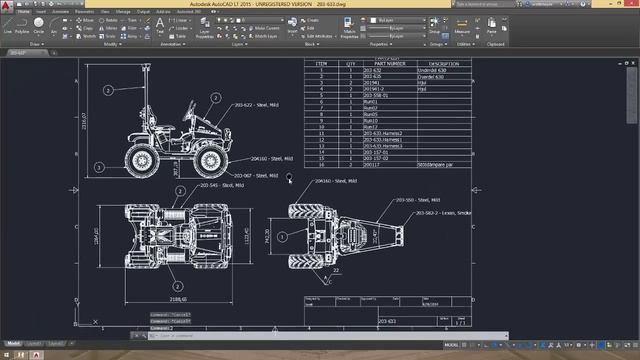This screenshot has height=360, width=640.
Task: Insert a Table annotation
Action: (178, 36)
